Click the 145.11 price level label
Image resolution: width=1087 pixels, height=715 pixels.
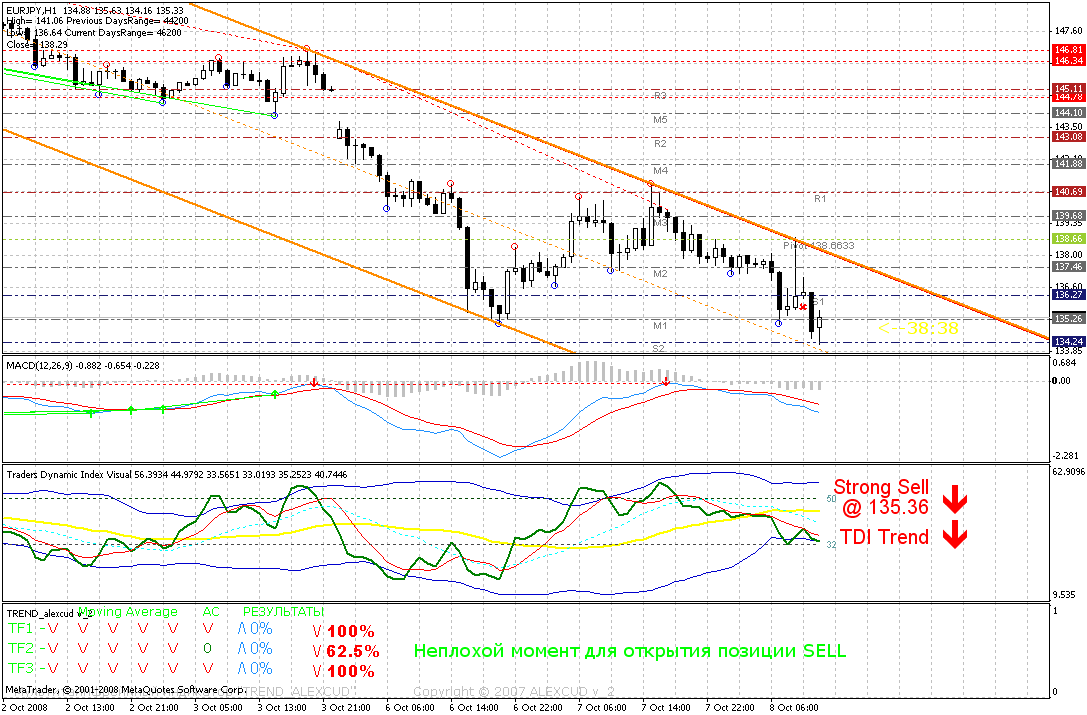click(1068, 89)
